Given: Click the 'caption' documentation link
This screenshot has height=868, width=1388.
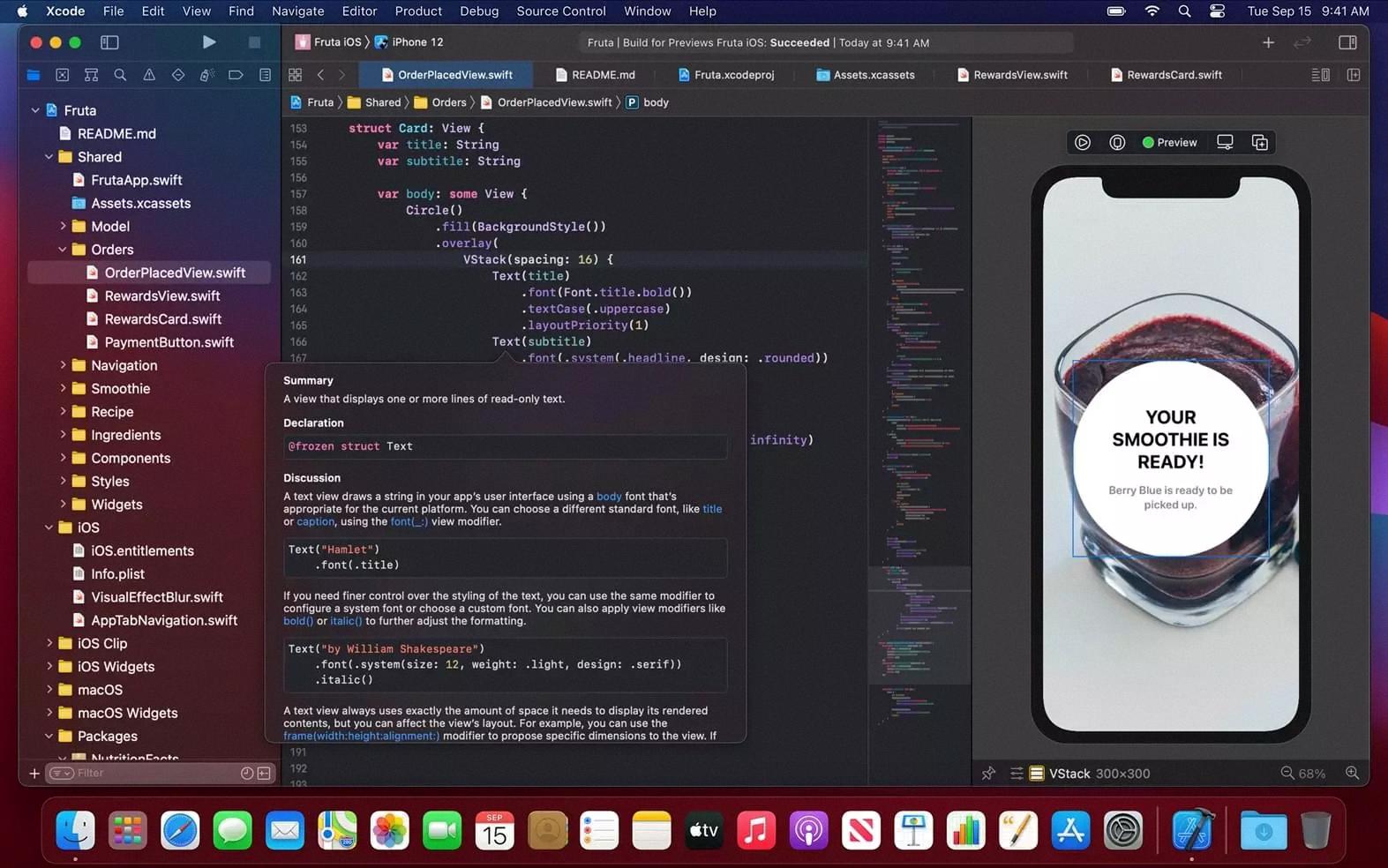Looking at the screenshot, I should point(315,521).
